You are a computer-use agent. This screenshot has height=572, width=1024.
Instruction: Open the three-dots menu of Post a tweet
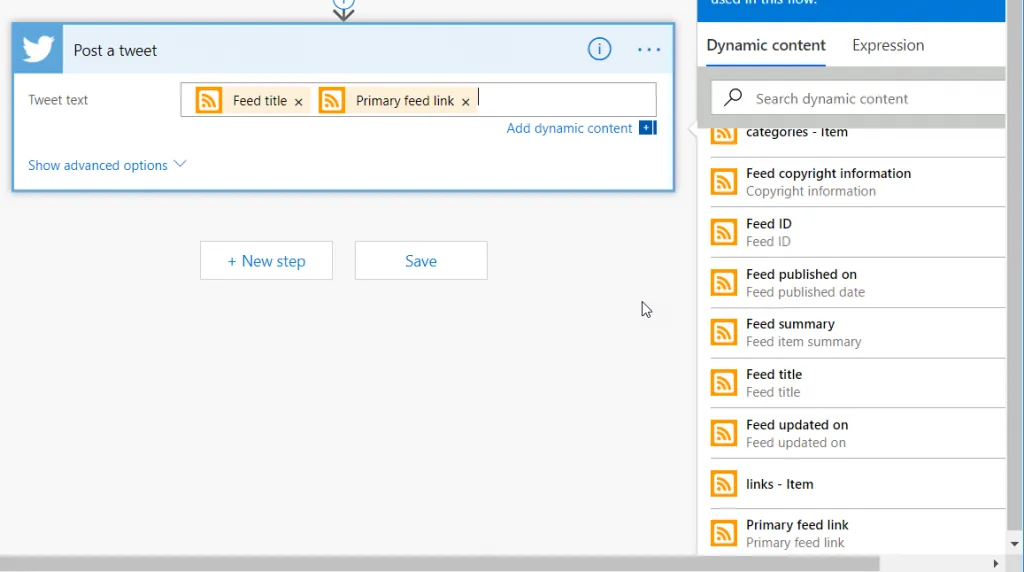(x=649, y=50)
